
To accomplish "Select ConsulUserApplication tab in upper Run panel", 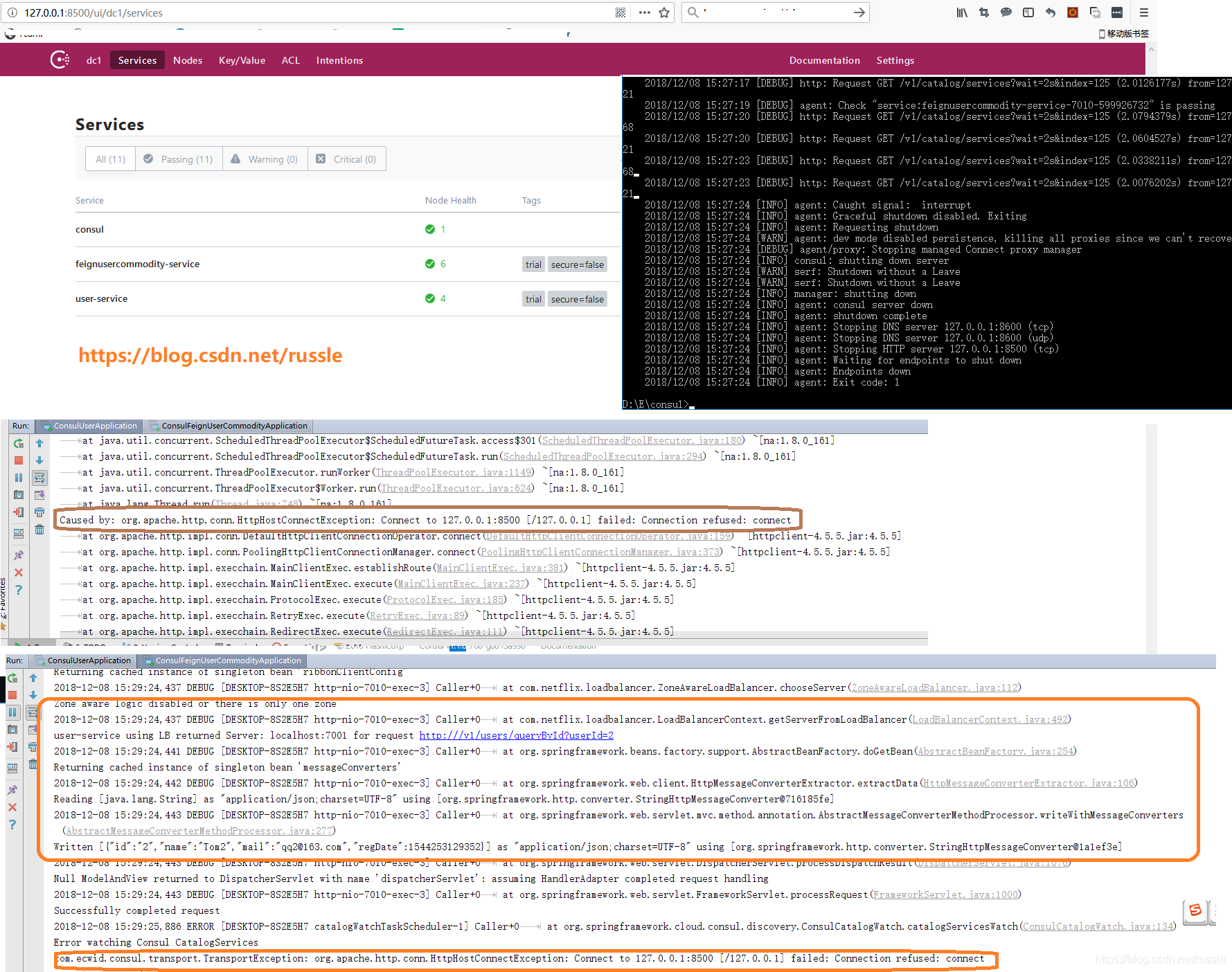I will coord(89,426).
